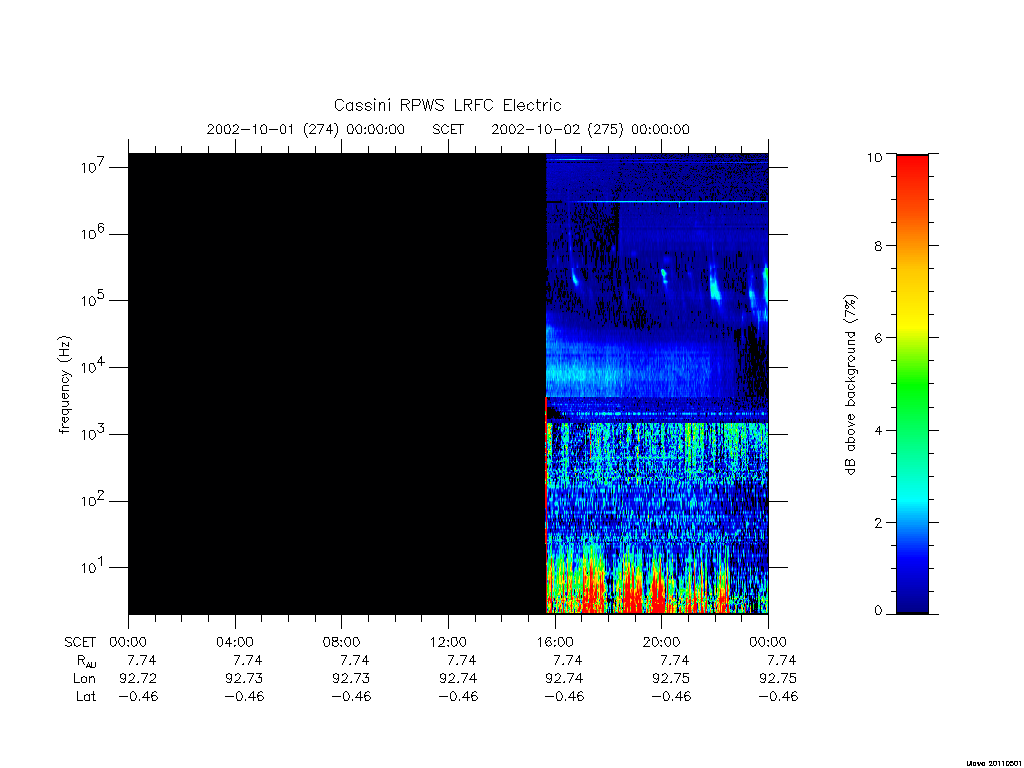1024x768 pixels.
Task: Click the colorbar tick label '8'
Action: point(878,246)
